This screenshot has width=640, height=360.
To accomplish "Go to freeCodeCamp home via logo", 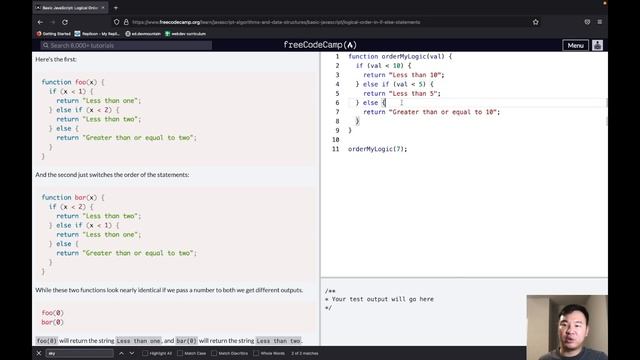I will pyautogui.click(x=320, y=45).
